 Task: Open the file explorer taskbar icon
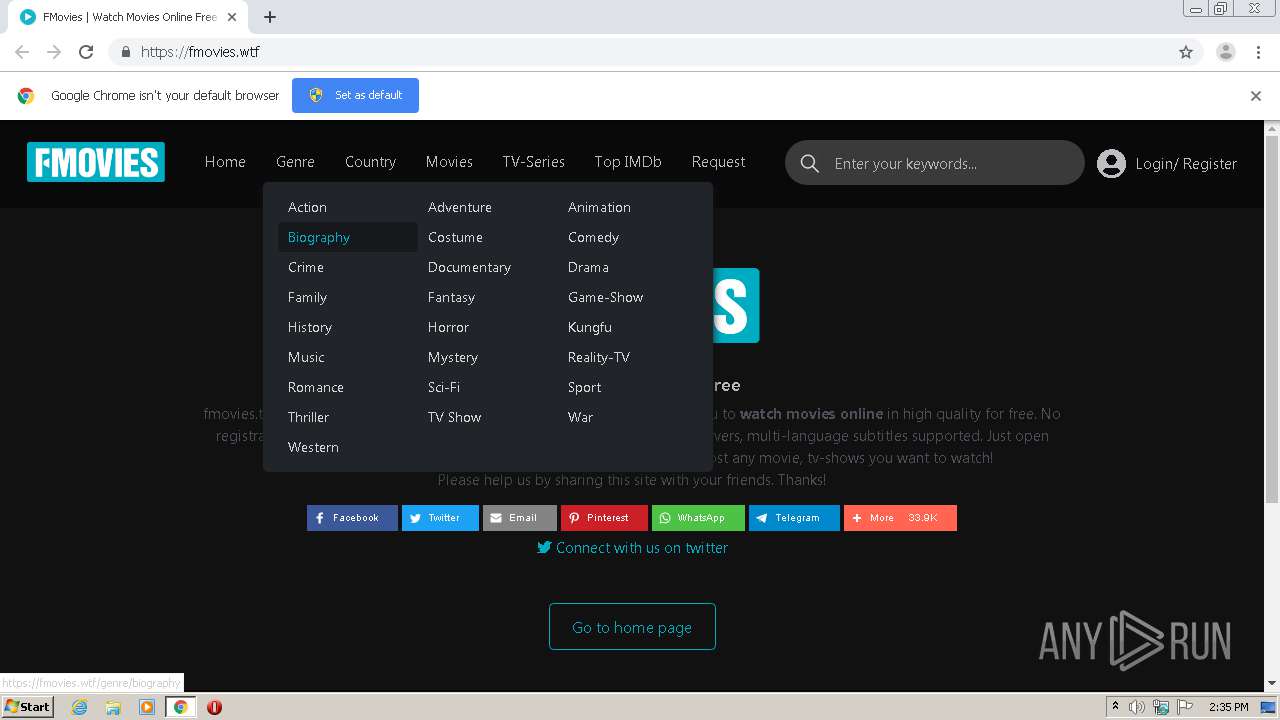click(113, 707)
